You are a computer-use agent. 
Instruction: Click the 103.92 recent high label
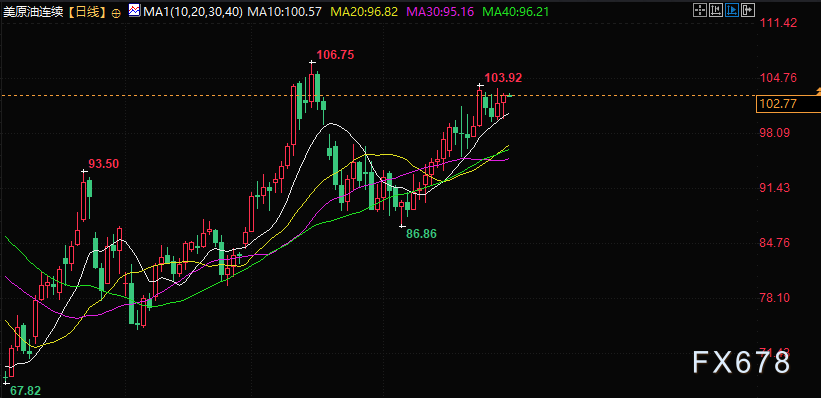point(503,78)
